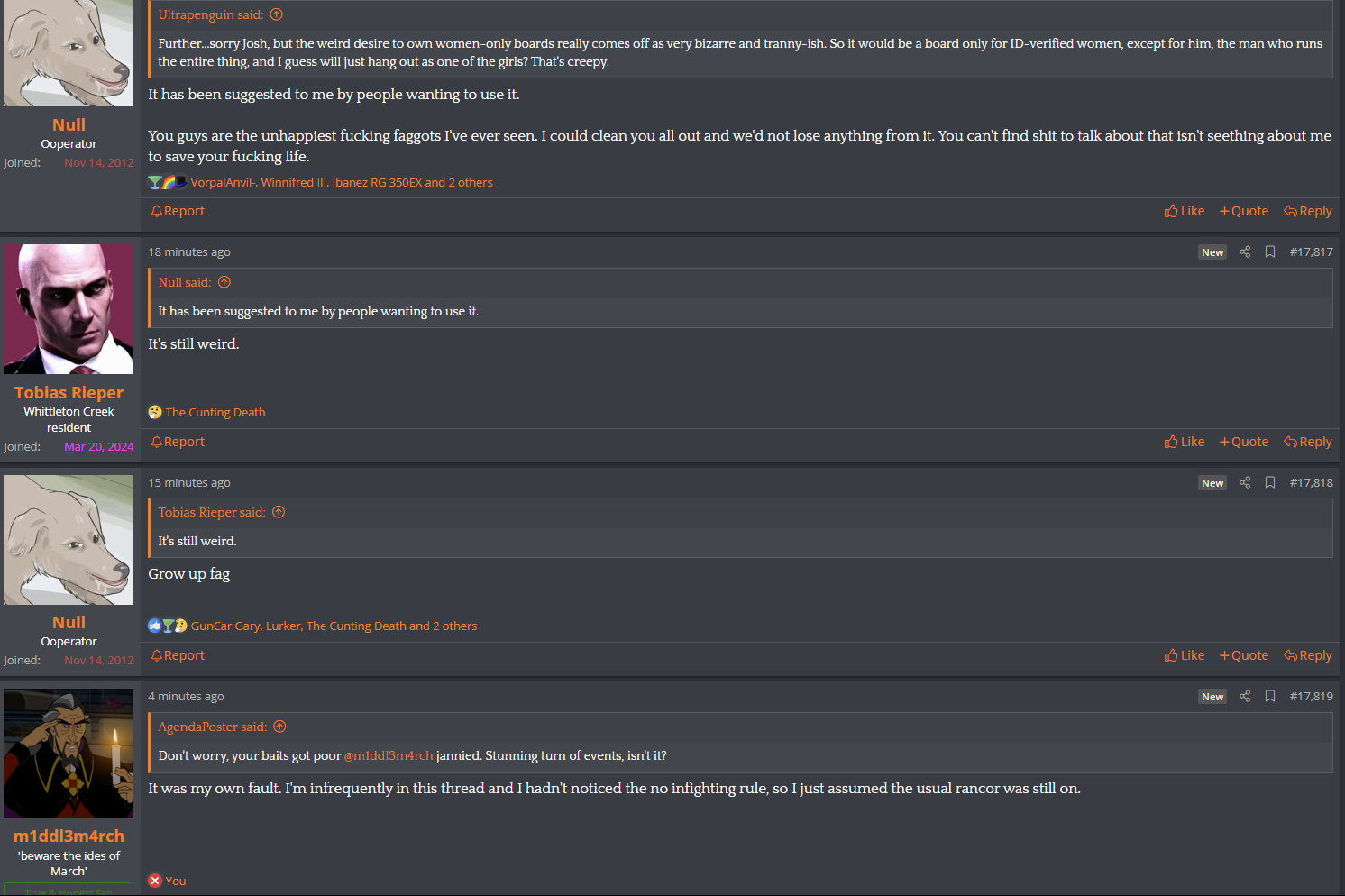Like Tobias Rieper's 'It's still weird' post
The image size is (1345, 896).
1185,442
